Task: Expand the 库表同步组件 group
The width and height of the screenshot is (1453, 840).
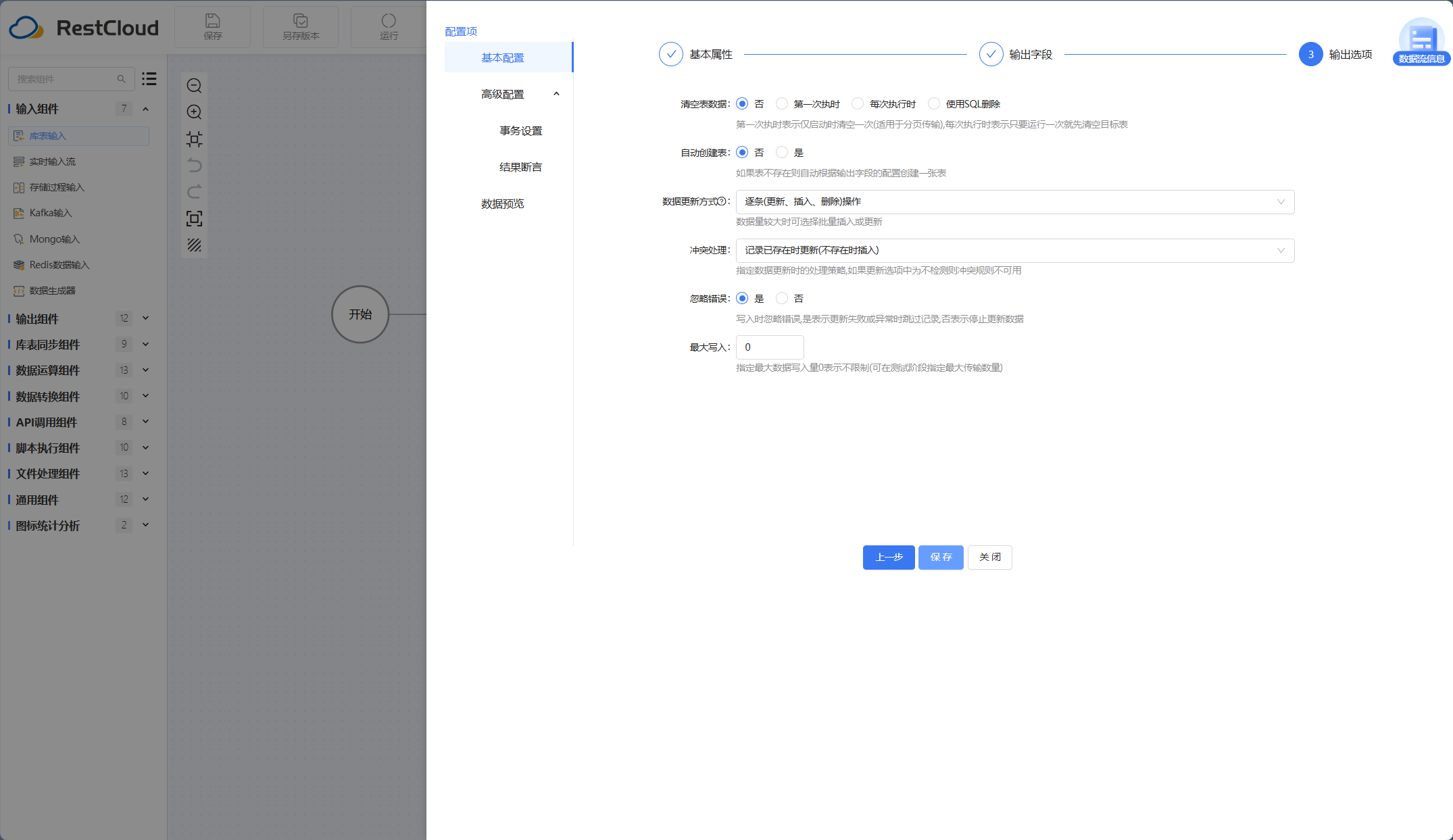Action: pyautogui.click(x=145, y=344)
